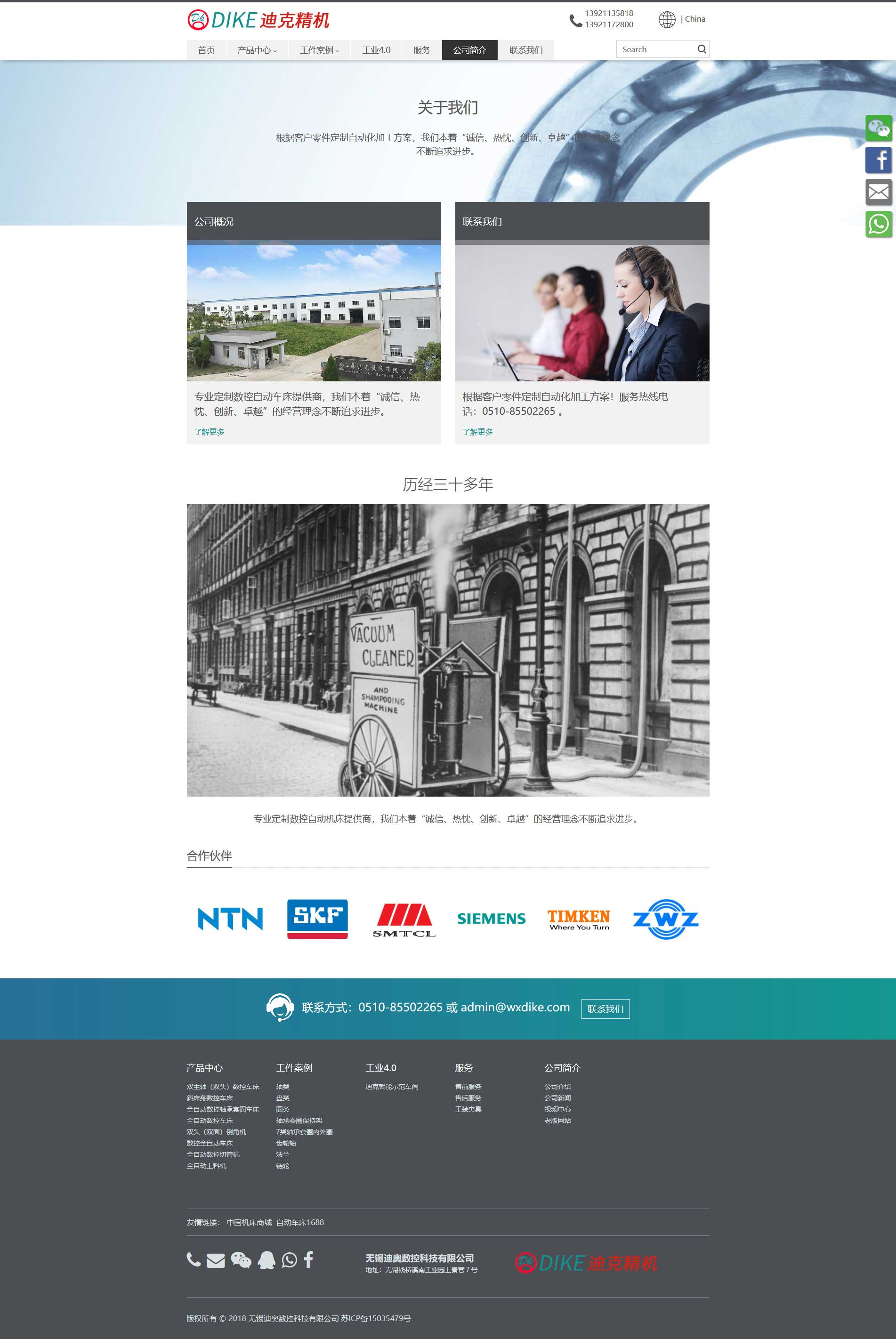The width and height of the screenshot is (896, 1339).
Task: Go to the 首页 nav item
Action: click(206, 50)
